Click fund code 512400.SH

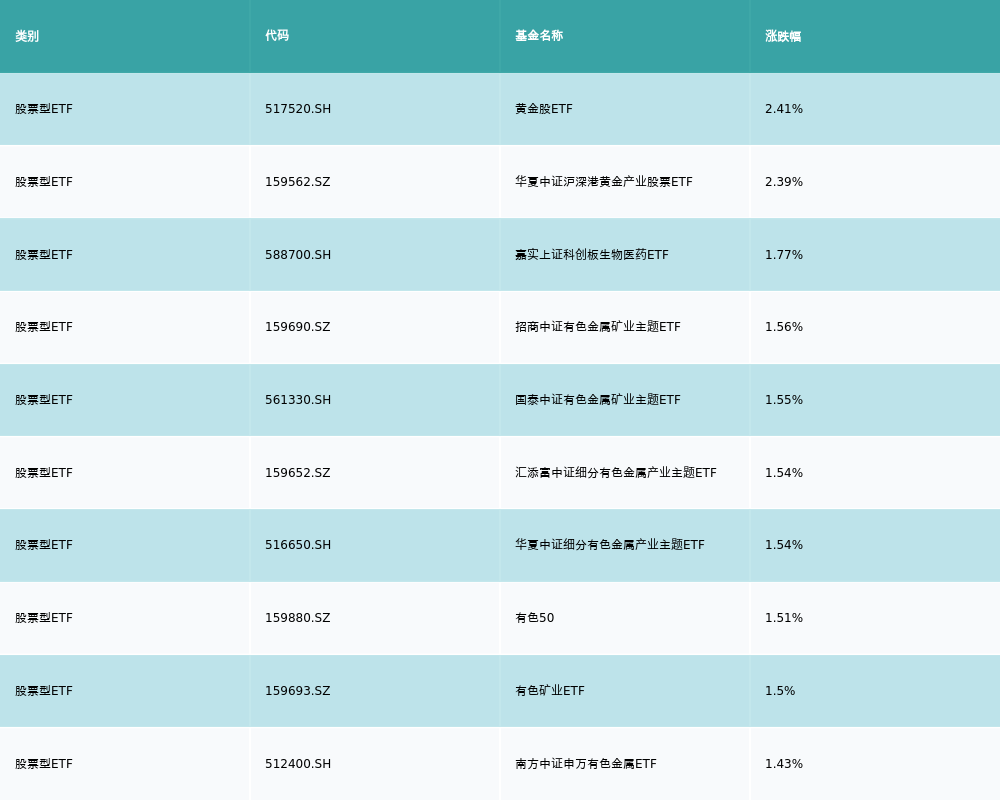pyautogui.click(x=298, y=764)
